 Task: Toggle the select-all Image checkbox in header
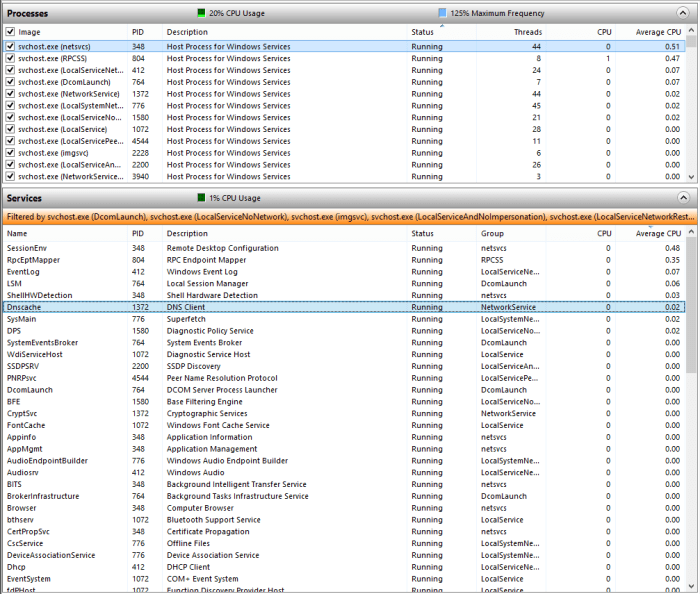(x=10, y=32)
